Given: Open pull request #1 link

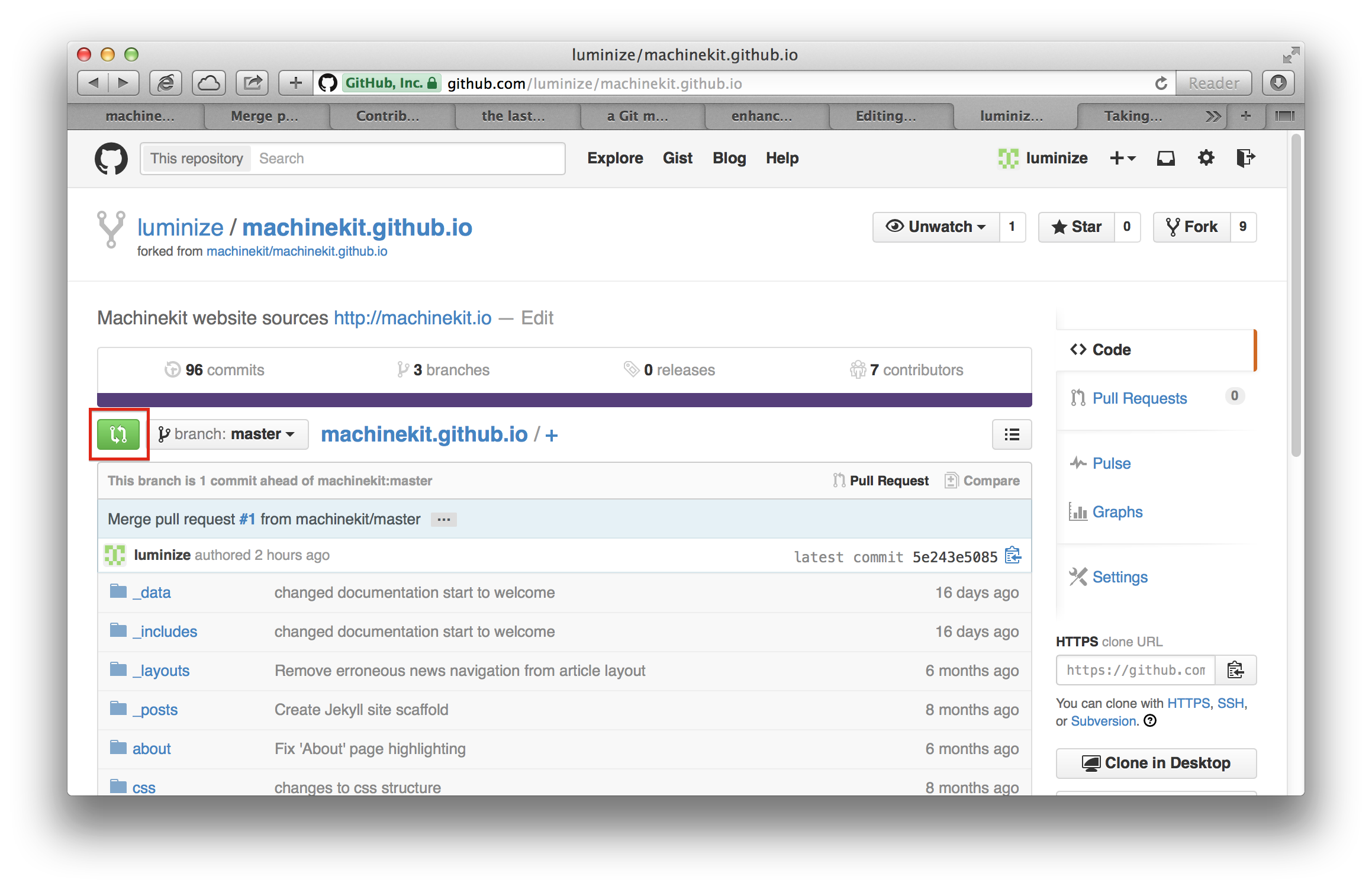Looking at the screenshot, I should [247, 520].
